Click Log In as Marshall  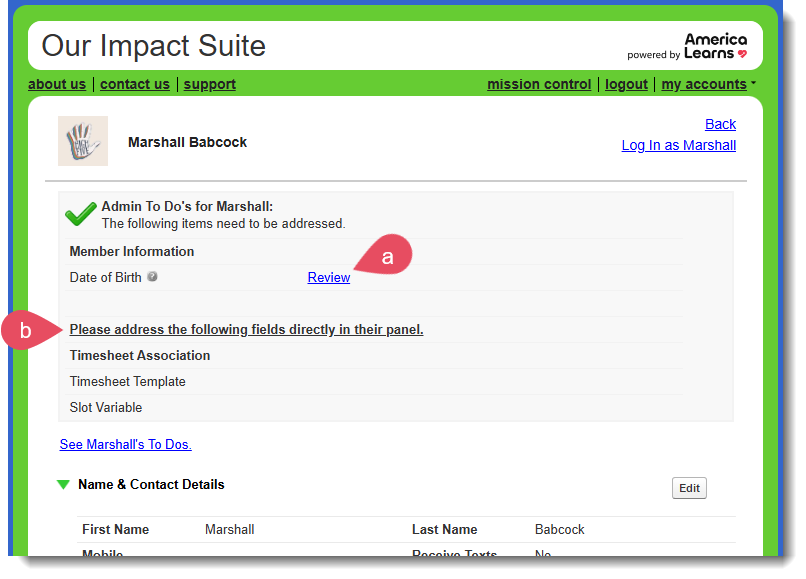pos(679,145)
